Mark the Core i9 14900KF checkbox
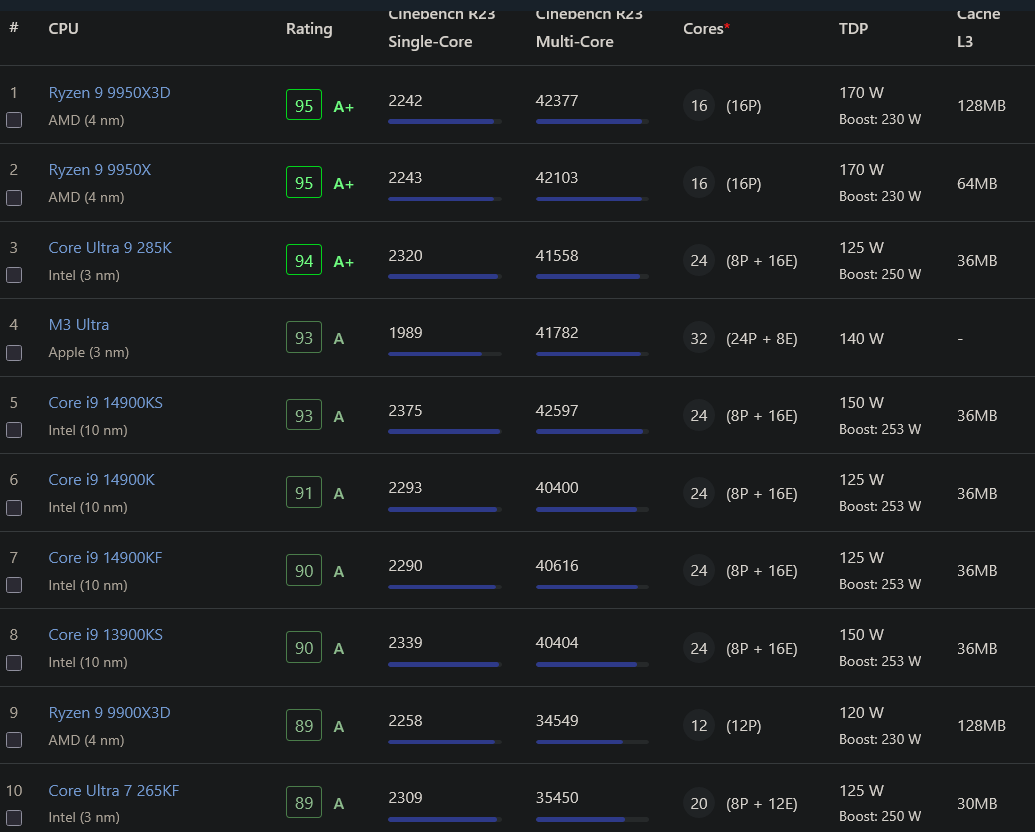 pyautogui.click(x=14, y=585)
